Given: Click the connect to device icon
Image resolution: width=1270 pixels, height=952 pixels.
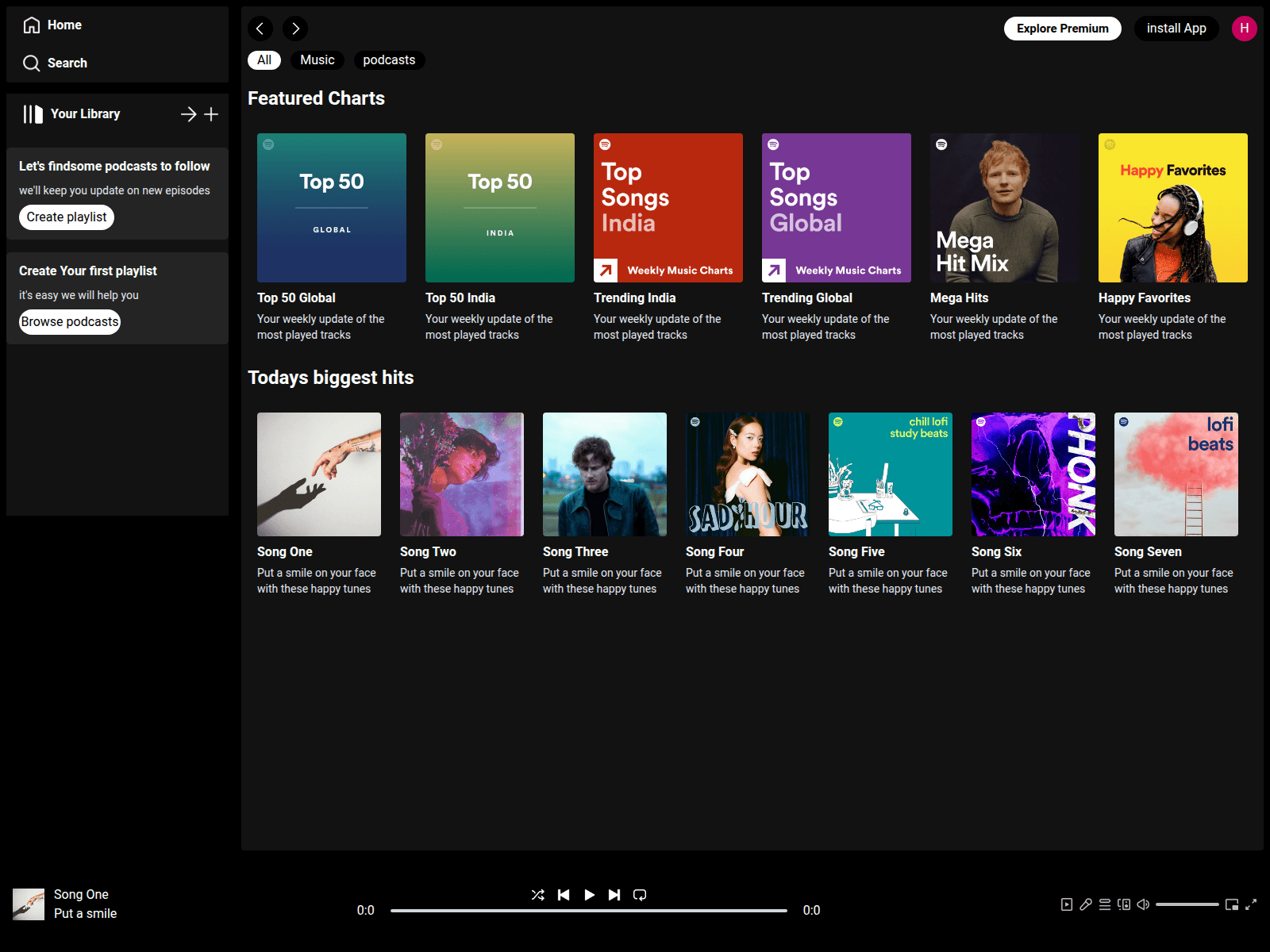Looking at the screenshot, I should (x=1124, y=904).
